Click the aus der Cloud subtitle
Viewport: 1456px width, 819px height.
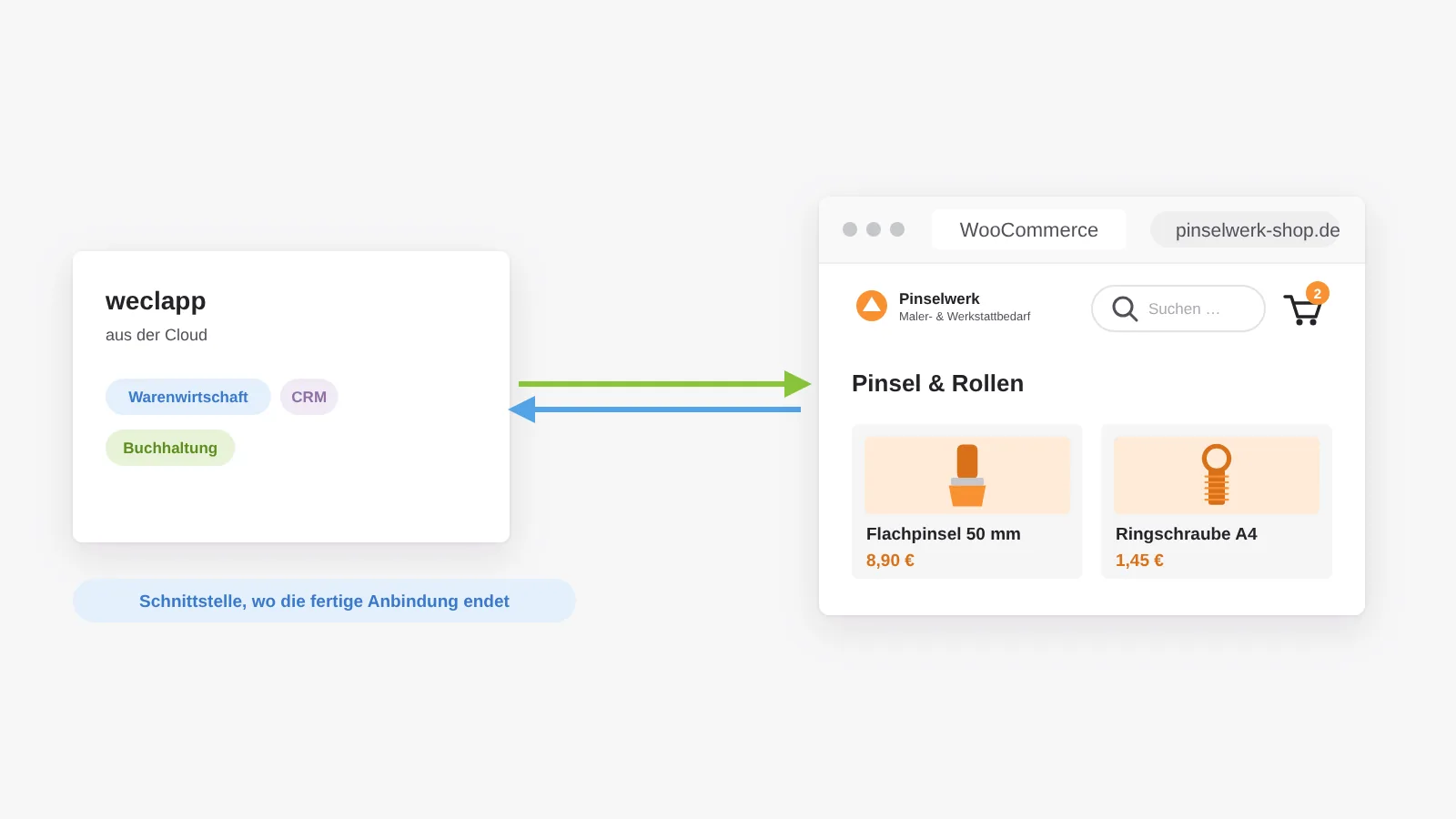pos(157,335)
